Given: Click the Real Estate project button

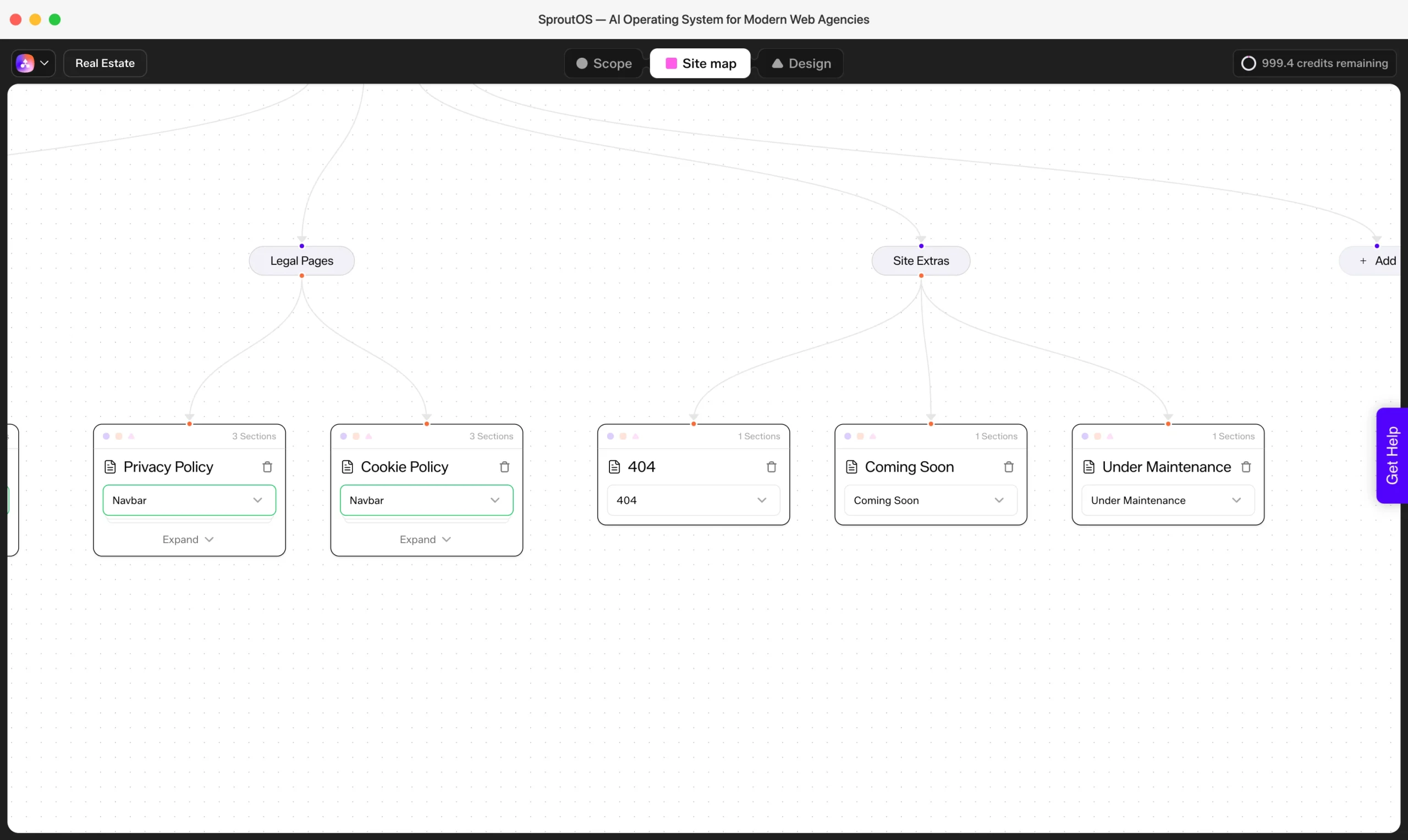Looking at the screenshot, I should click(x=105, y=63).
